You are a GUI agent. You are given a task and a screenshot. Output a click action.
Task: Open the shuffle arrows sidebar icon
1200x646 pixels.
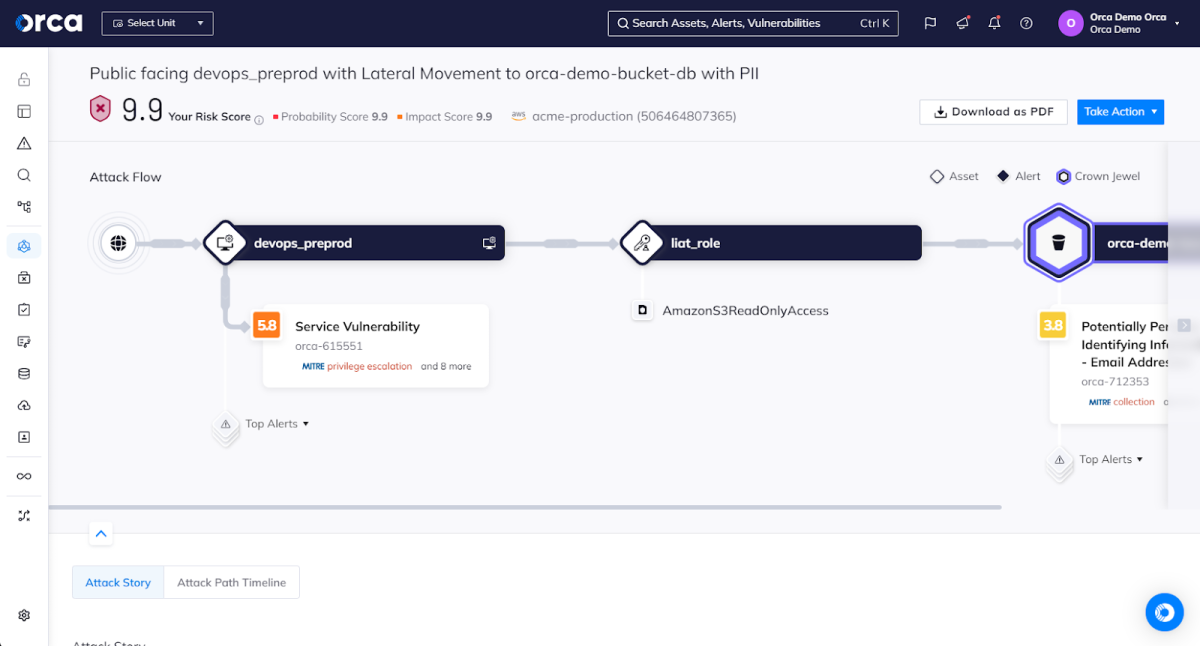pyautogui.click(x=24, y=516)
